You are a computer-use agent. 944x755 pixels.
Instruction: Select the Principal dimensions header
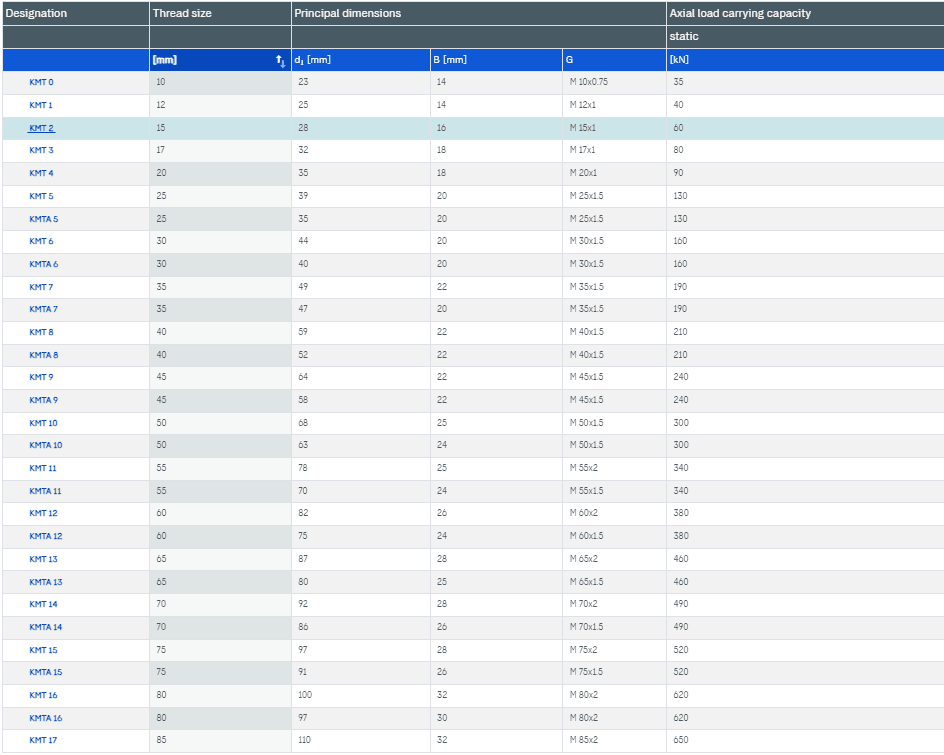coord(348,13)
